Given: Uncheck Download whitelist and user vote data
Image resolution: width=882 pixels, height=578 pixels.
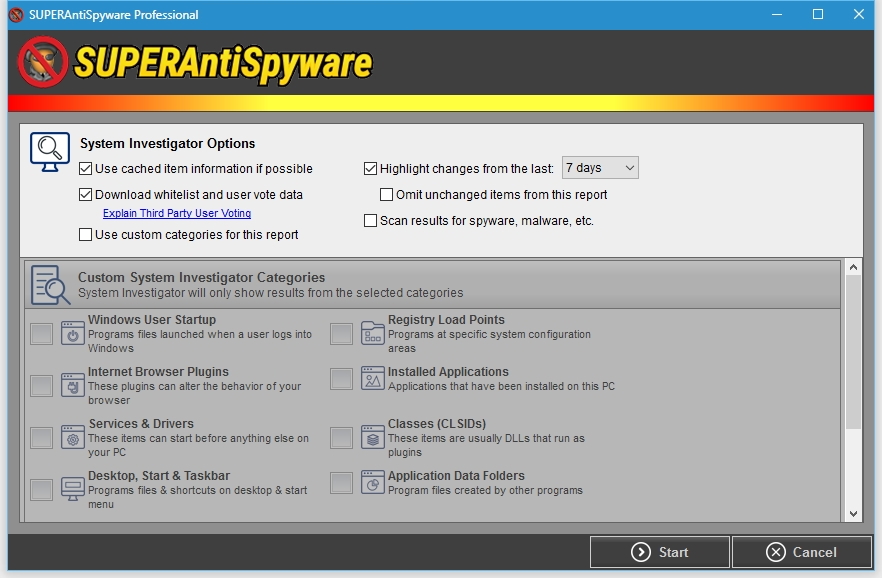Looking at the screenshot, I should [x=86, y=195].
